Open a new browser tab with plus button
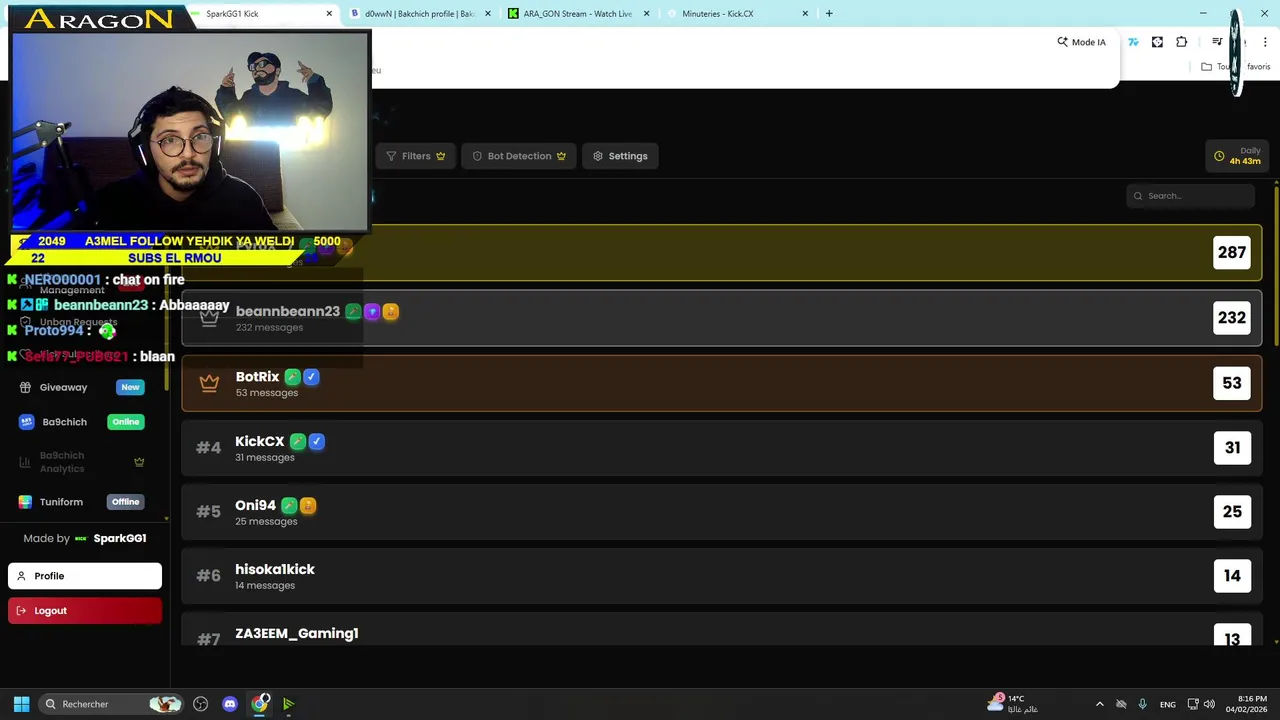 click(x=829, y=14)
